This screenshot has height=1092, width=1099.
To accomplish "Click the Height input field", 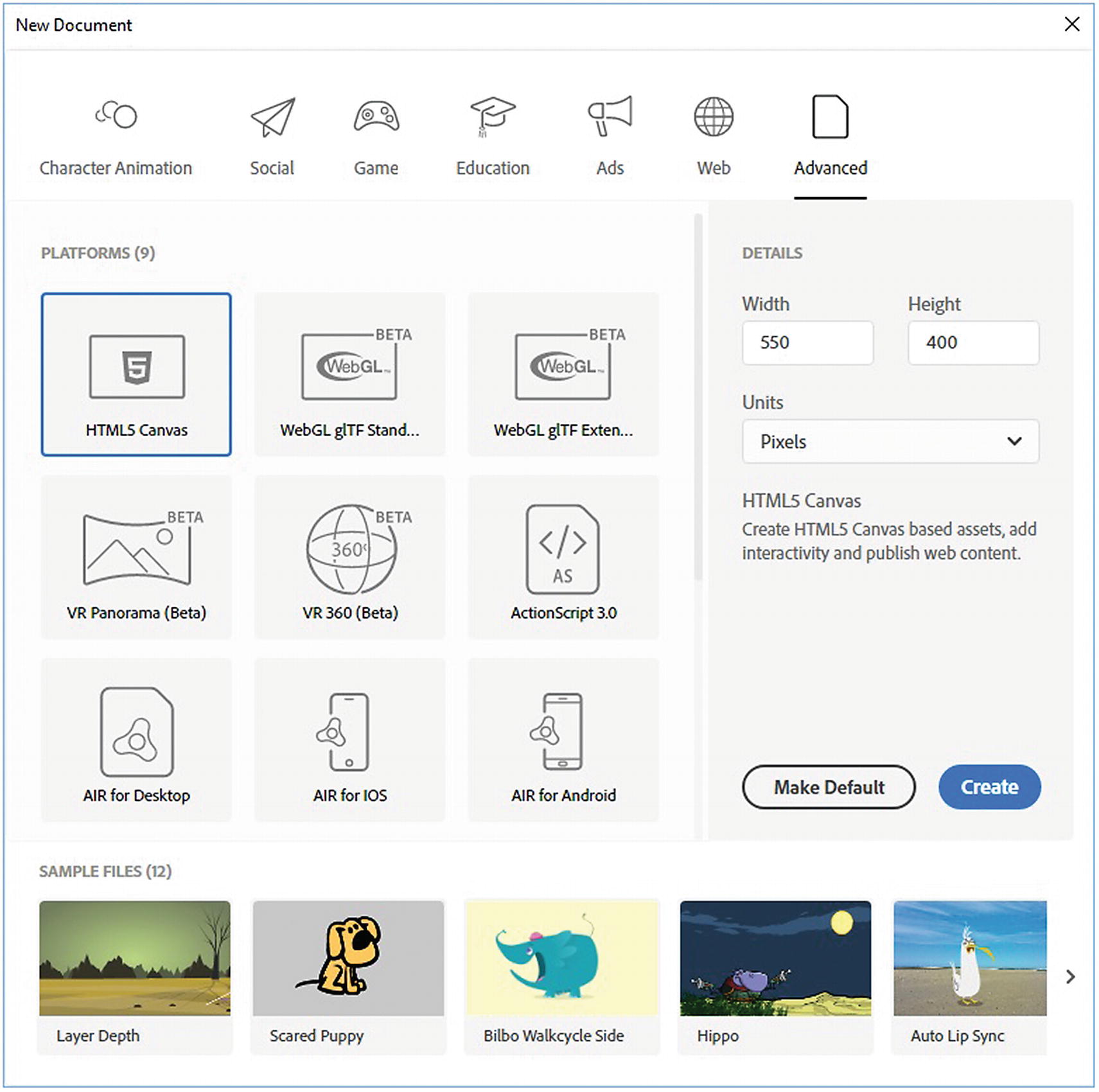I will 972,343.
